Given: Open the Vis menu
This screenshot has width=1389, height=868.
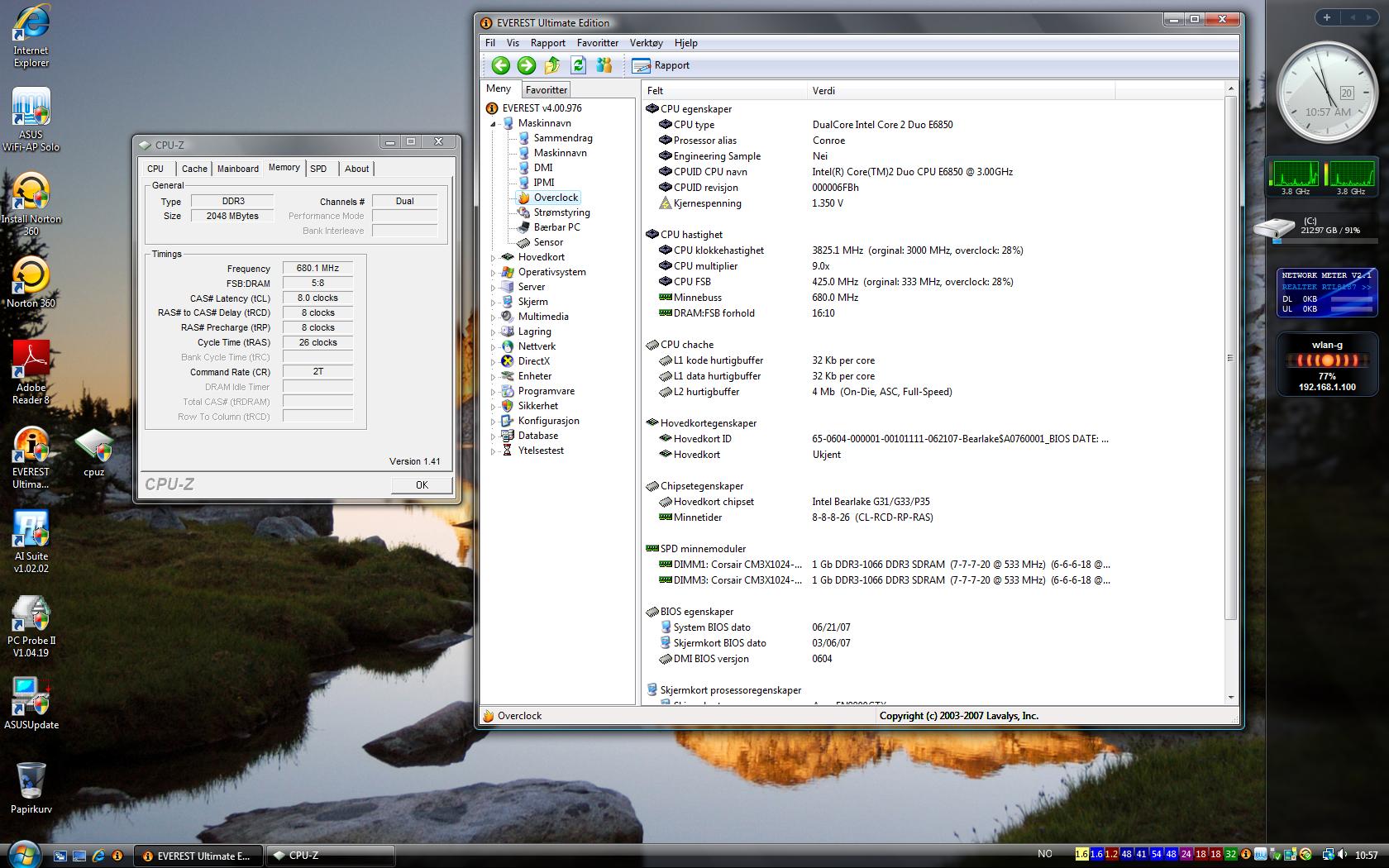Looking at the screenshot, I should coord(513,43).
